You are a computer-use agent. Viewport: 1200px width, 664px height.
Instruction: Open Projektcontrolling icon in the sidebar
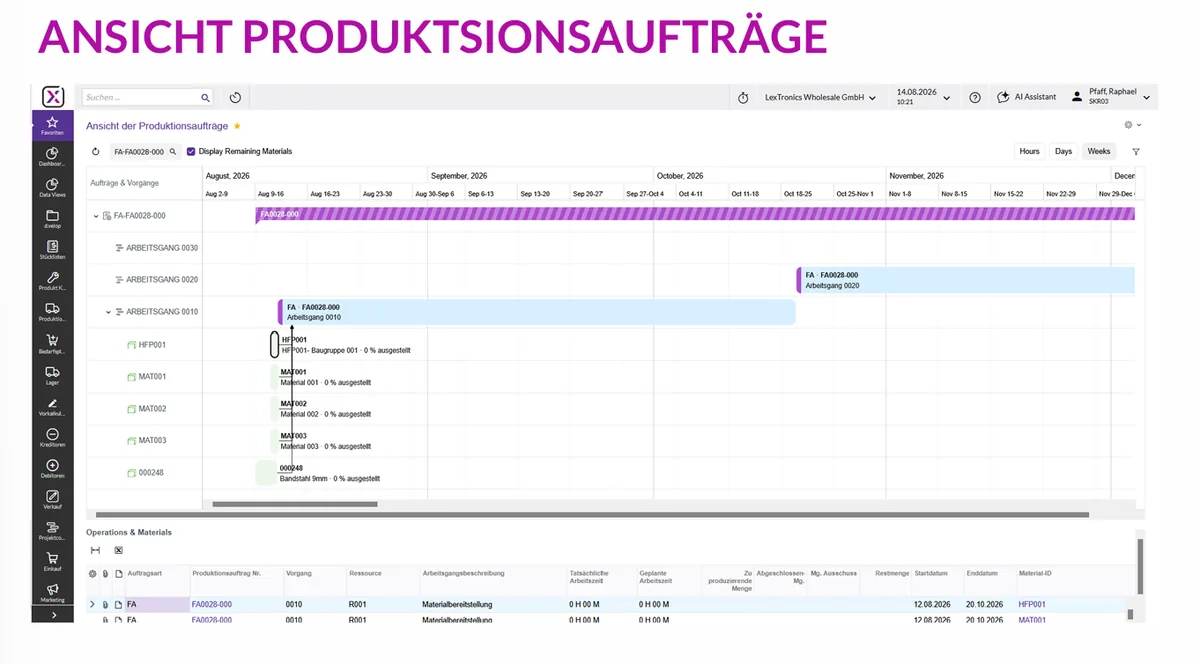click(52, 530)
